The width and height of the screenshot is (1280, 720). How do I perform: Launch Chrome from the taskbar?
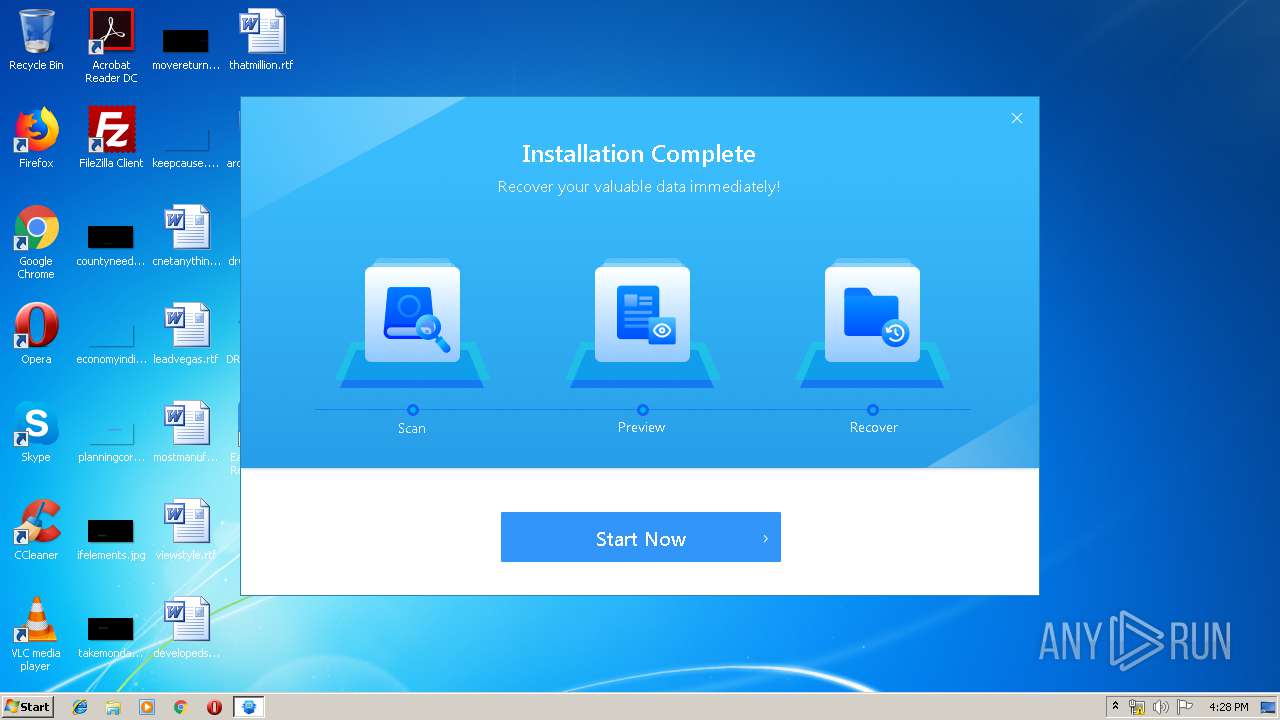pyautogui.click(x=181, y=707)
